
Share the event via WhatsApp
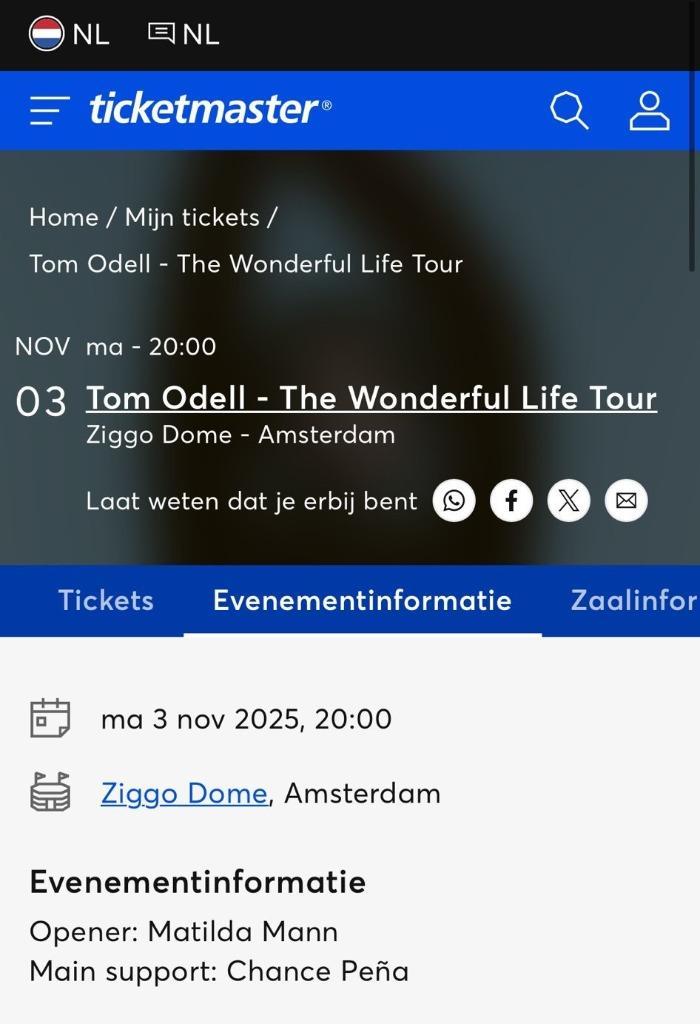[x=454, y=500]
